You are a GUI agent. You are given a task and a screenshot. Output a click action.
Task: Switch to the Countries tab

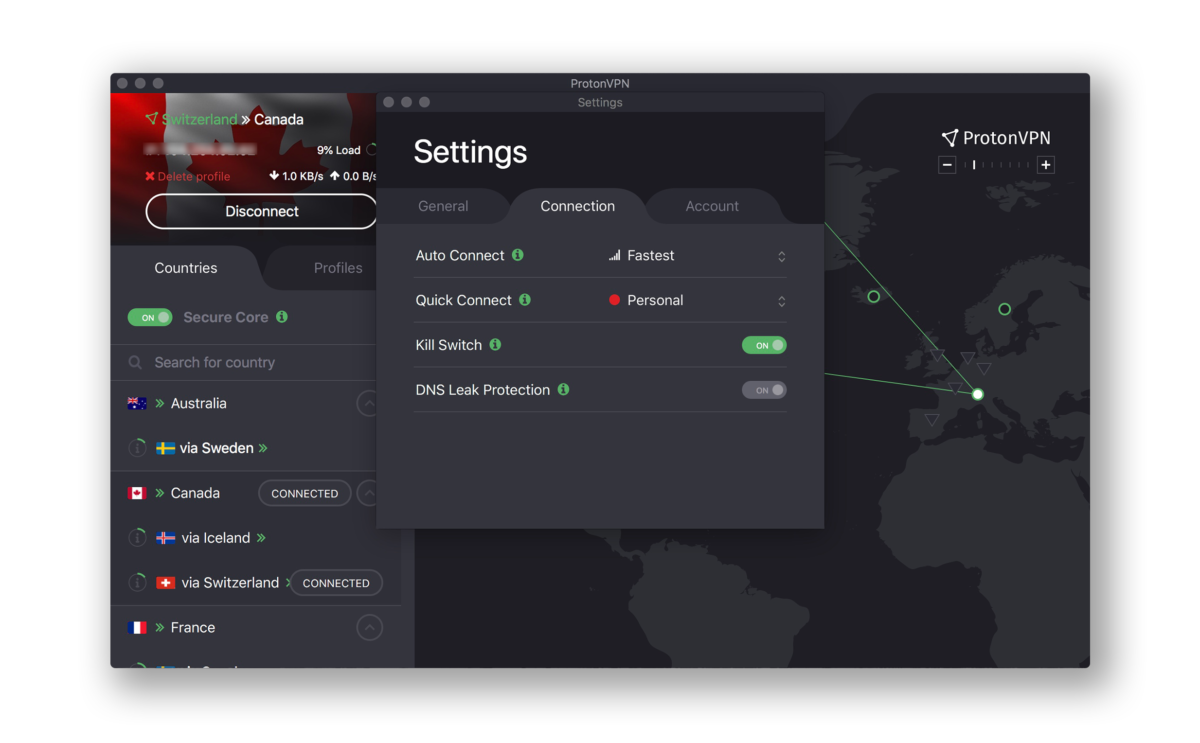[186, 268]
